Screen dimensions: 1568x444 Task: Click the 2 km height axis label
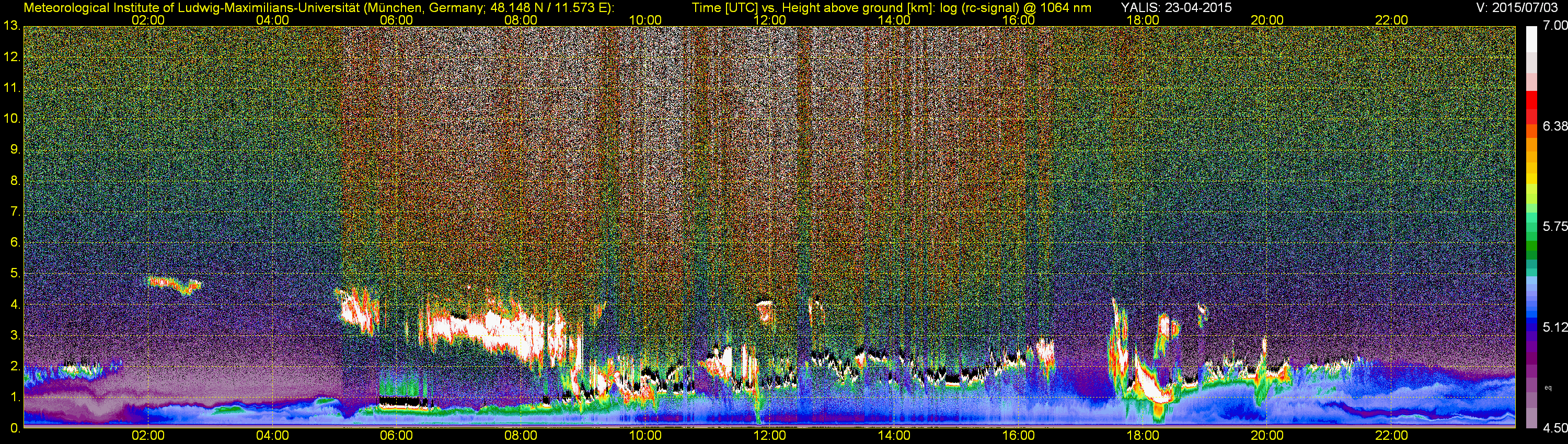(x=15, y=367)
